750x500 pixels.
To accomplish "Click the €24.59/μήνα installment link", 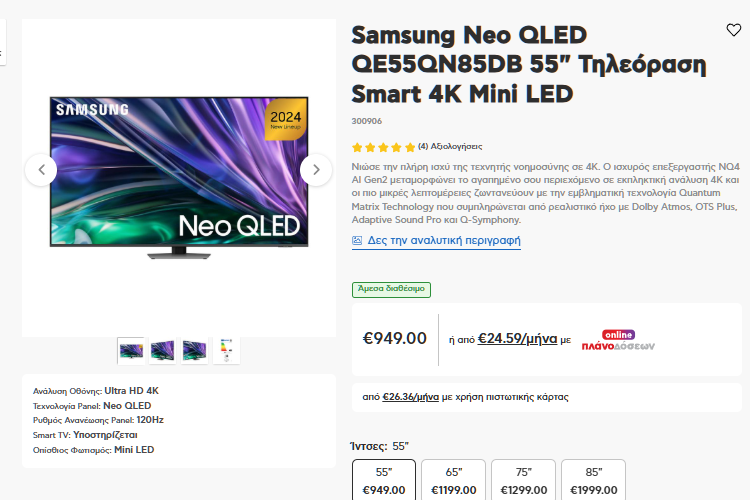I will click(x=517, y=339).
